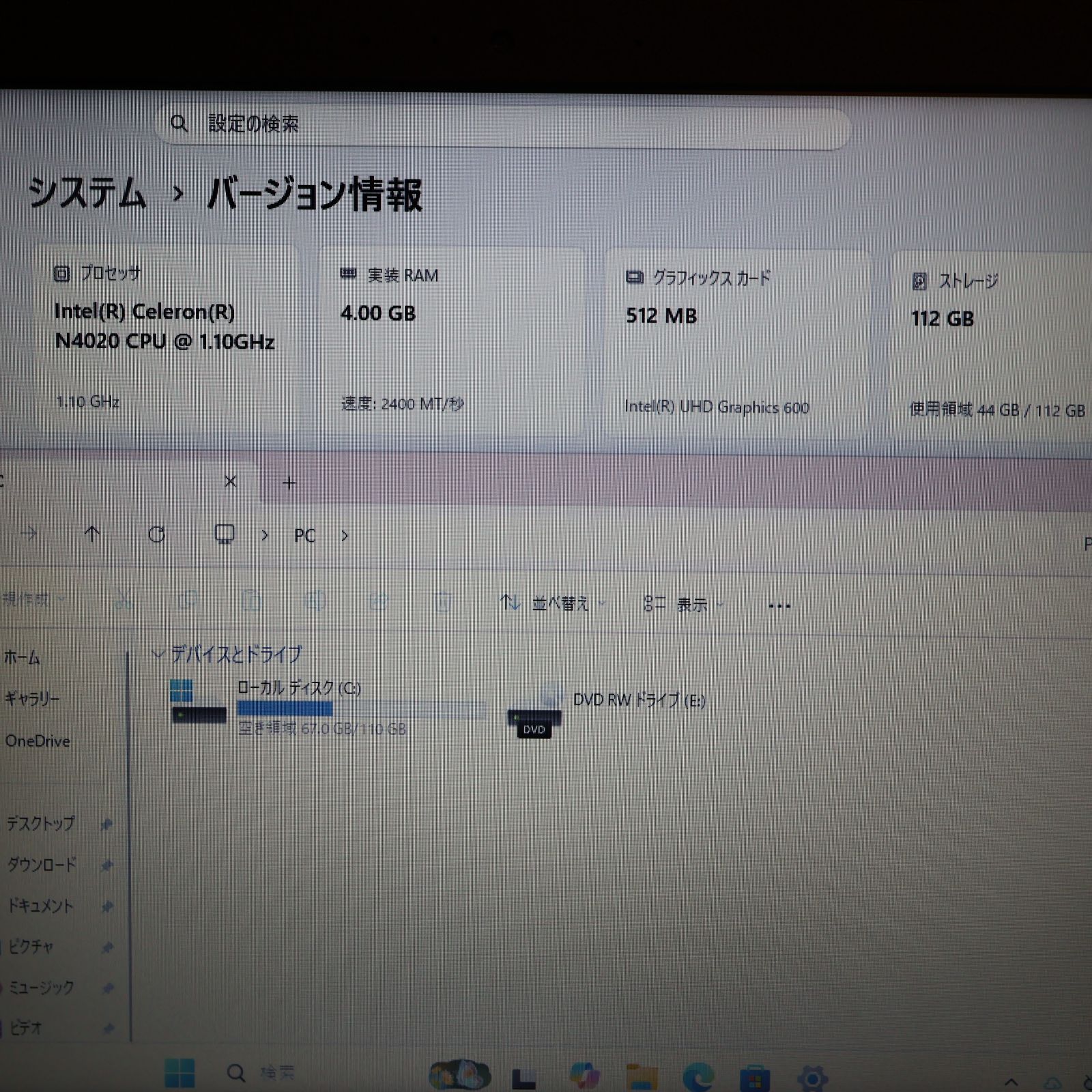Click the Delete trash toolbar icon
This screenshot has width=1092, height=1092.
(443, 603)
